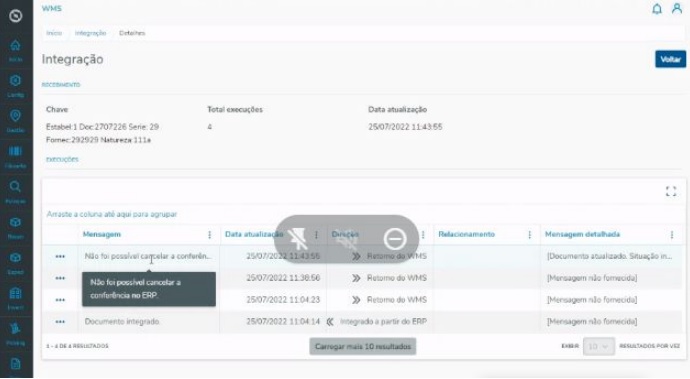The height and width of the screenshot is (379, 690).
Task: Open row actions for the 11:43:55 execution
Action: [60, 256]
